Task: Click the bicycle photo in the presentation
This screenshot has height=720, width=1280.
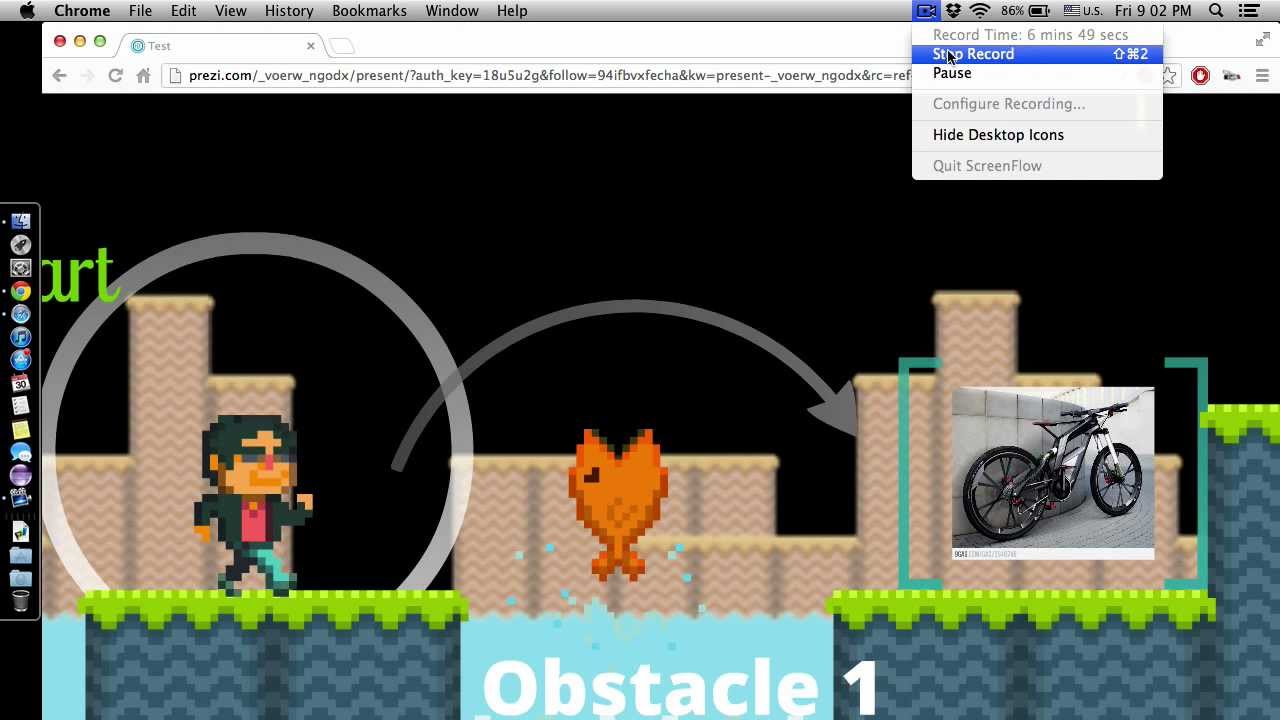Action: pos(1052,468)
